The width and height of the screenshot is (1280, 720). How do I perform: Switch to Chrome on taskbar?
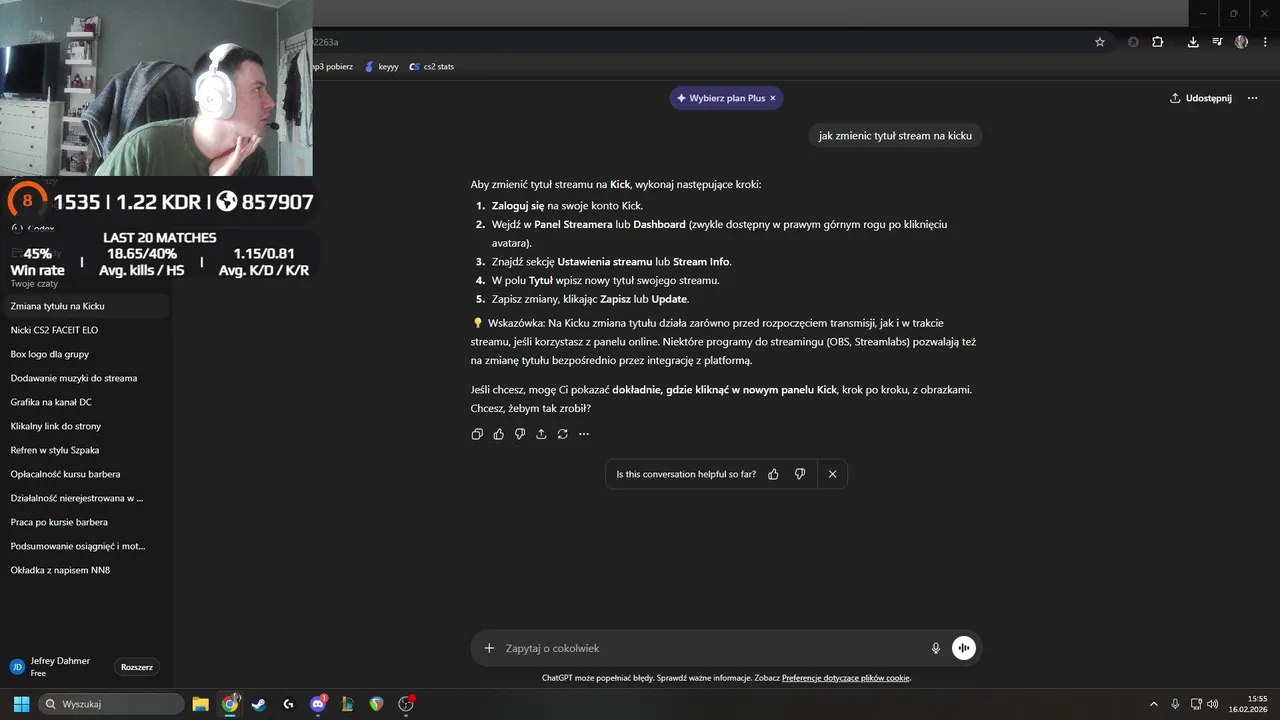(x=230, y=704)
